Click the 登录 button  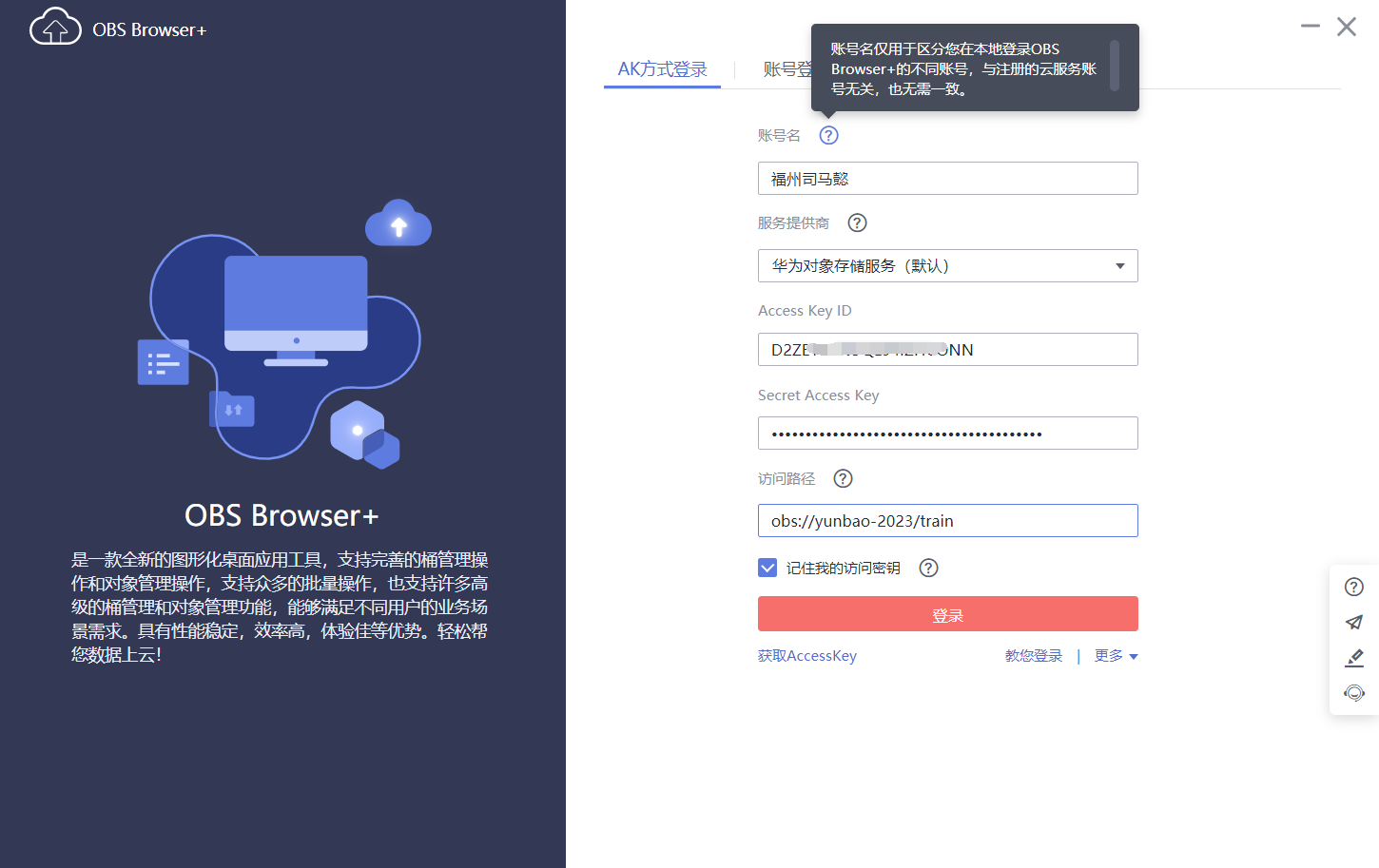(947, 613)
